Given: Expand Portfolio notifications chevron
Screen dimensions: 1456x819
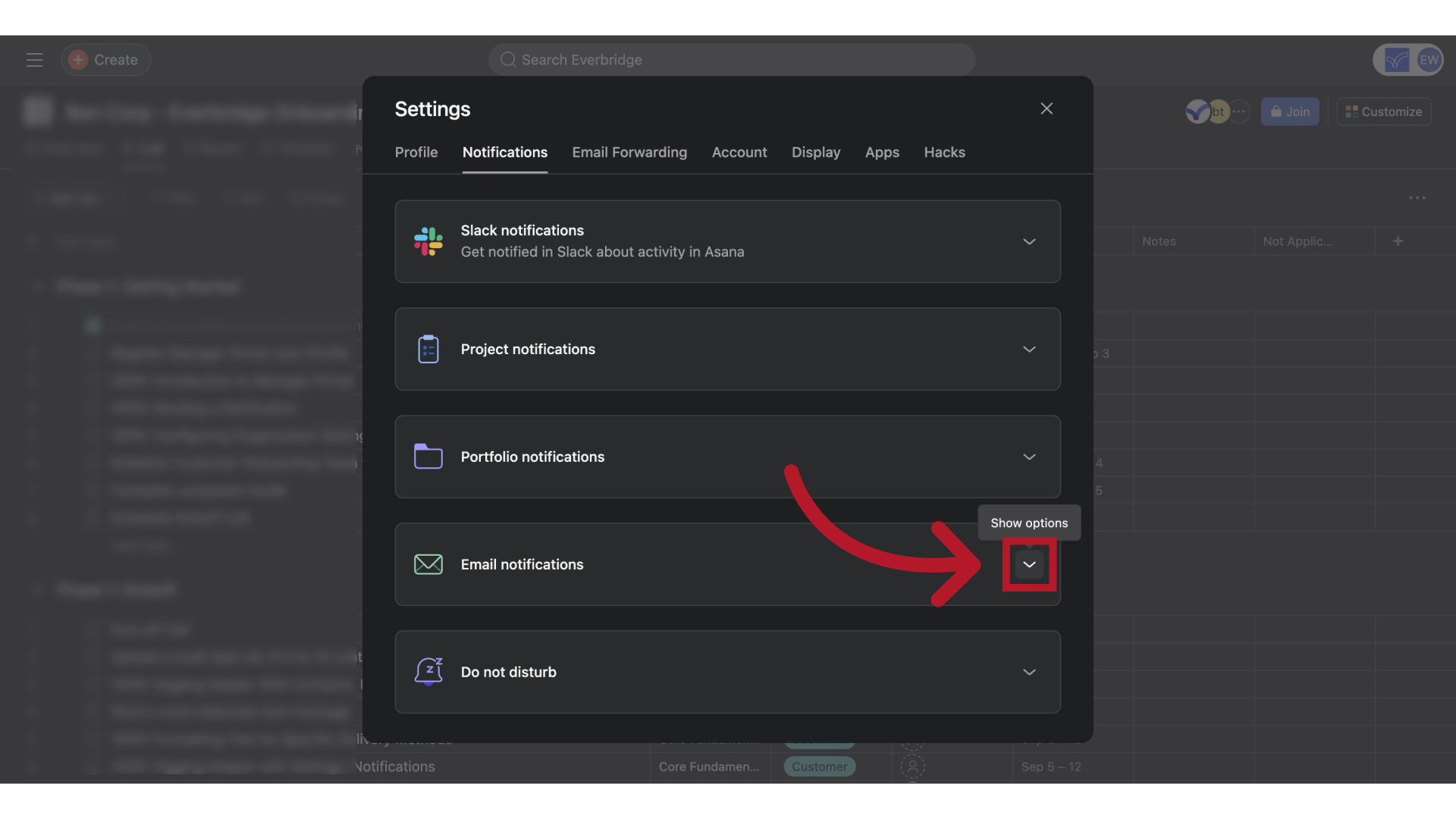Looking at the screenshot, I should click(1029, 457).
